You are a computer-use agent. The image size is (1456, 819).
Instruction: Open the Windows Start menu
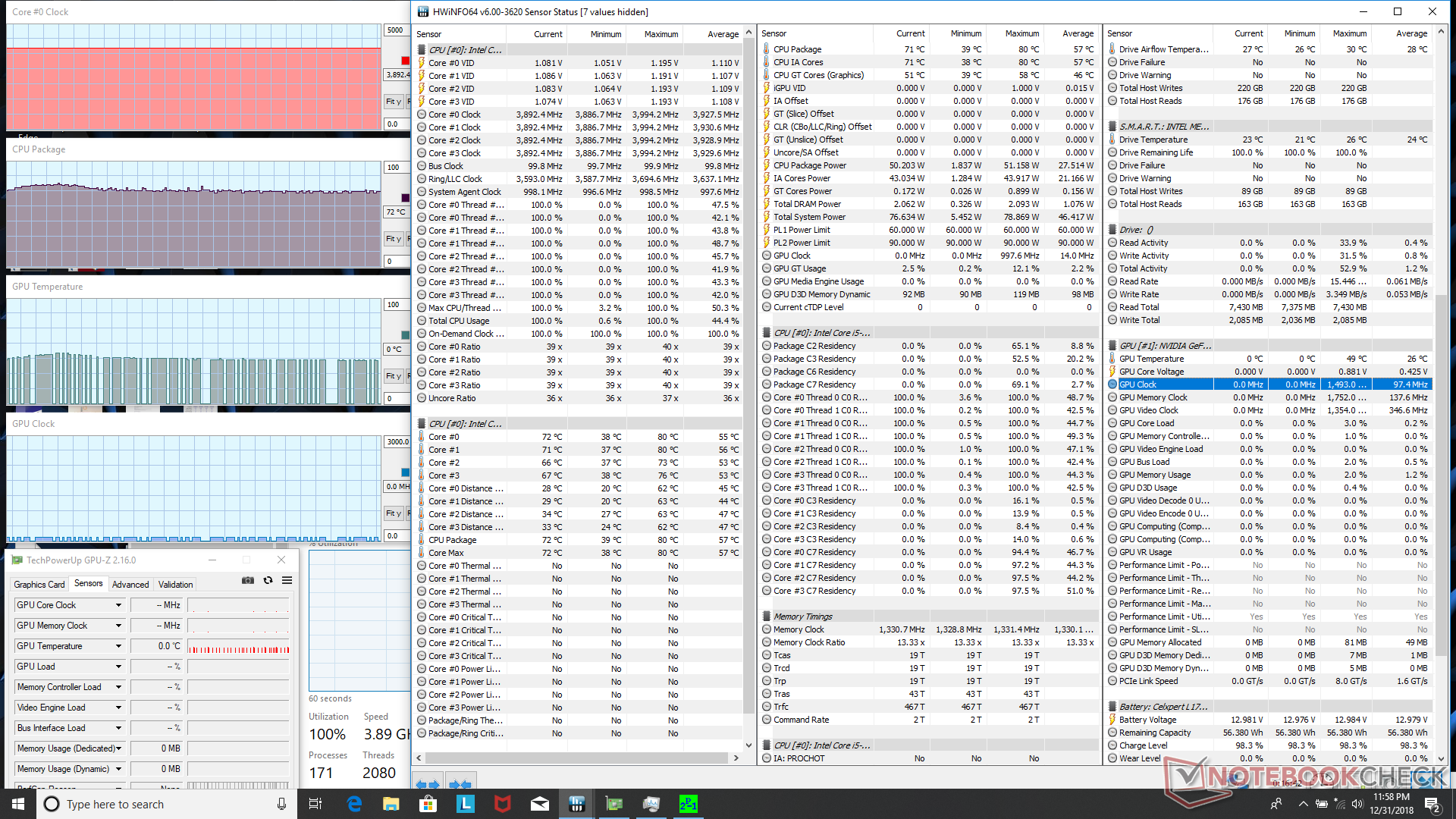coord(18,804)
